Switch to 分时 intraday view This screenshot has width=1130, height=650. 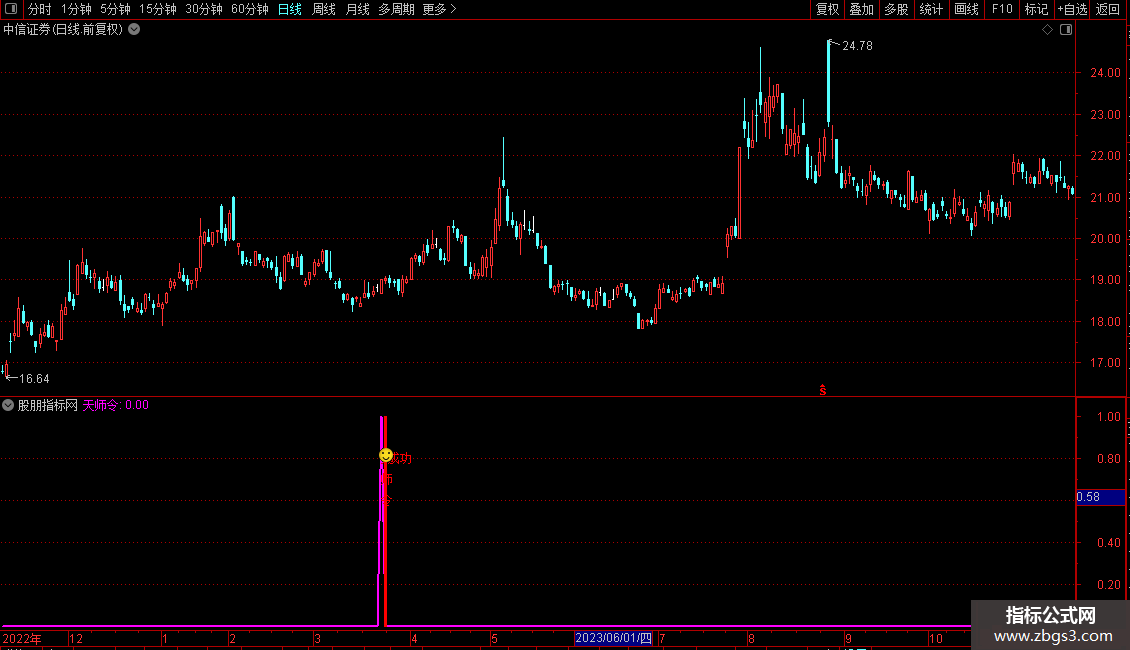(40, 9)
